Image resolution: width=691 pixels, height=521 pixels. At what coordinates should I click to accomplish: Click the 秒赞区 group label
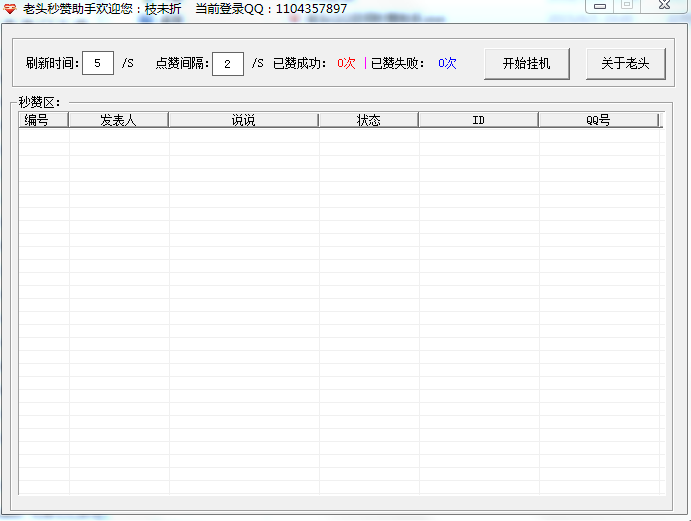[39, 102]
